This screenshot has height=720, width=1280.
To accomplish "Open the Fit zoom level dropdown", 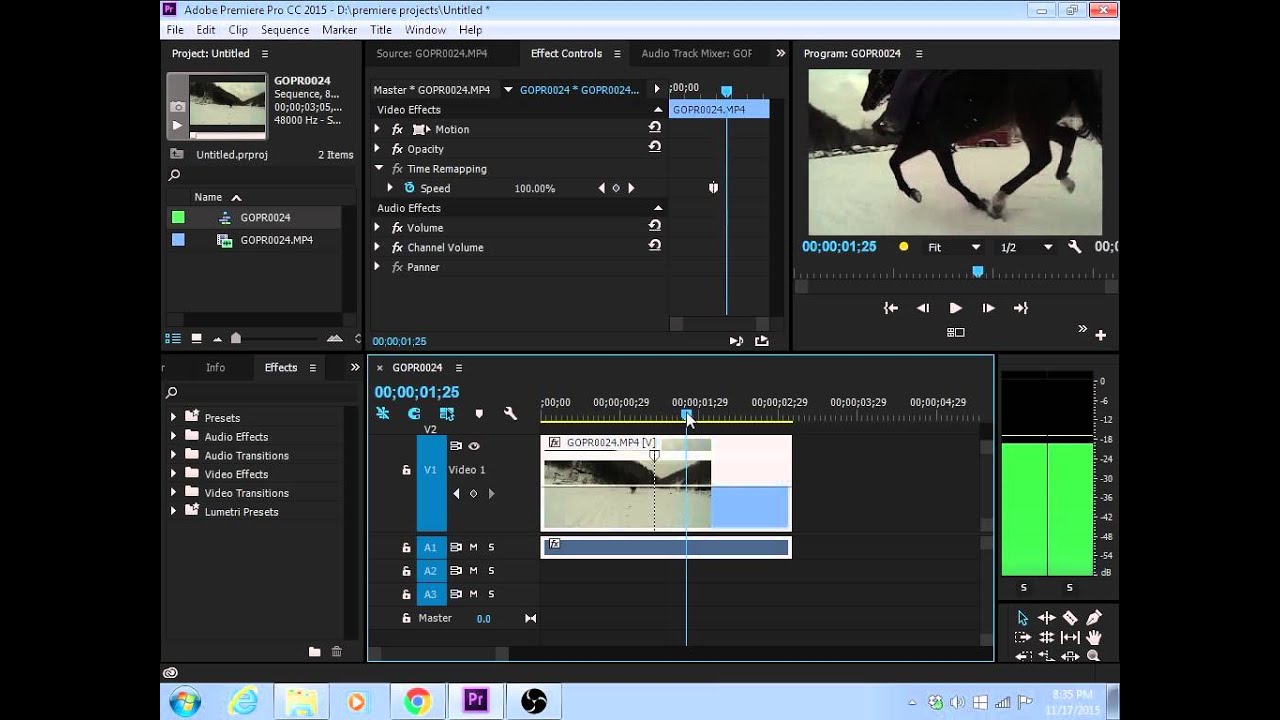I will click(x=953, y=247).
